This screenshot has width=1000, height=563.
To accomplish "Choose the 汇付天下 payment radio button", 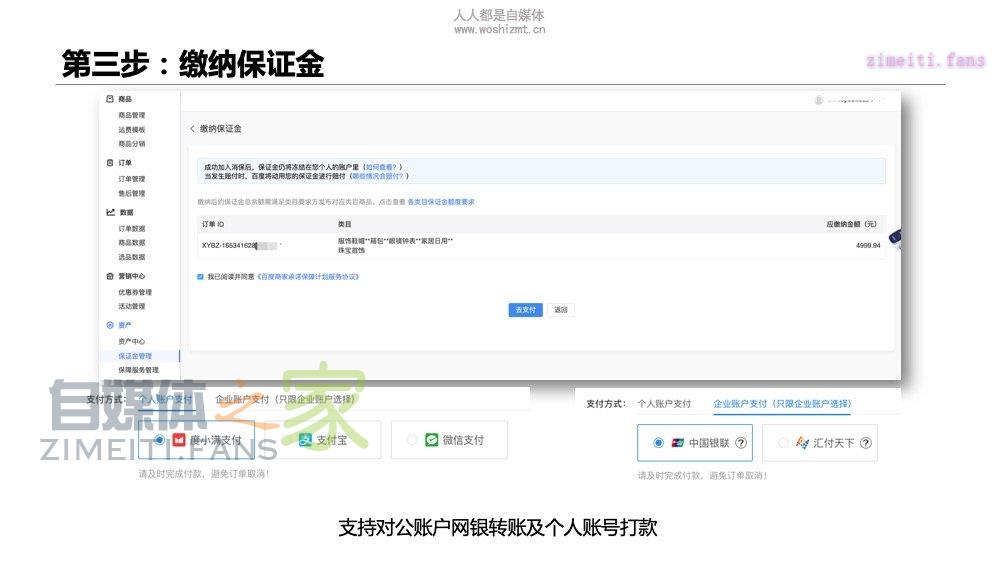I will [x=783, y=443].
